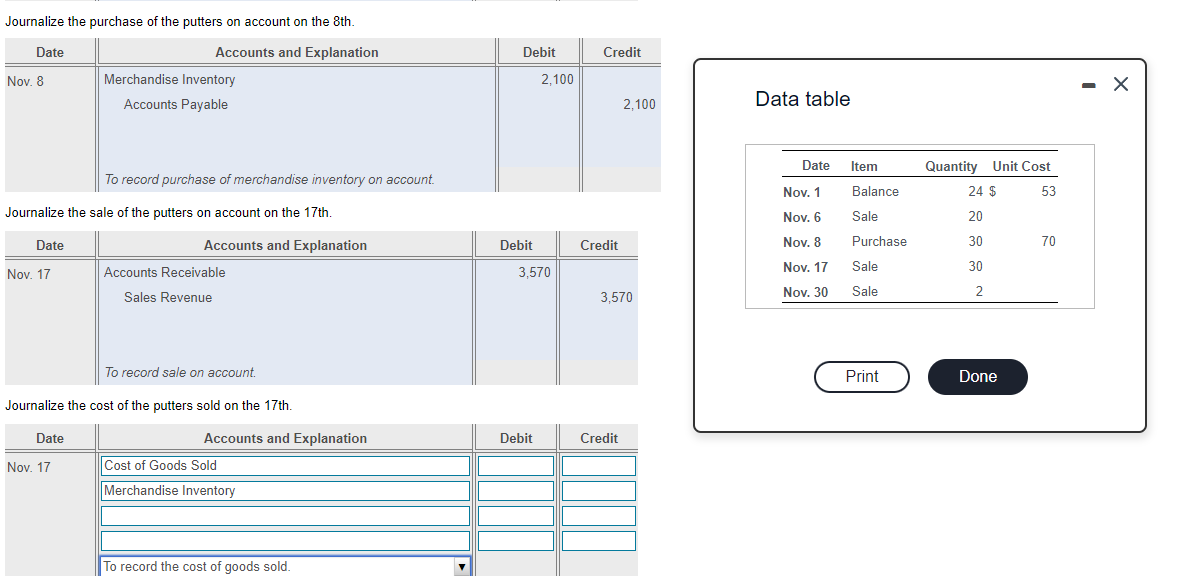Click the 'Accounts Payable' entry text
The image size is (1199, 576).
point(176,105)
